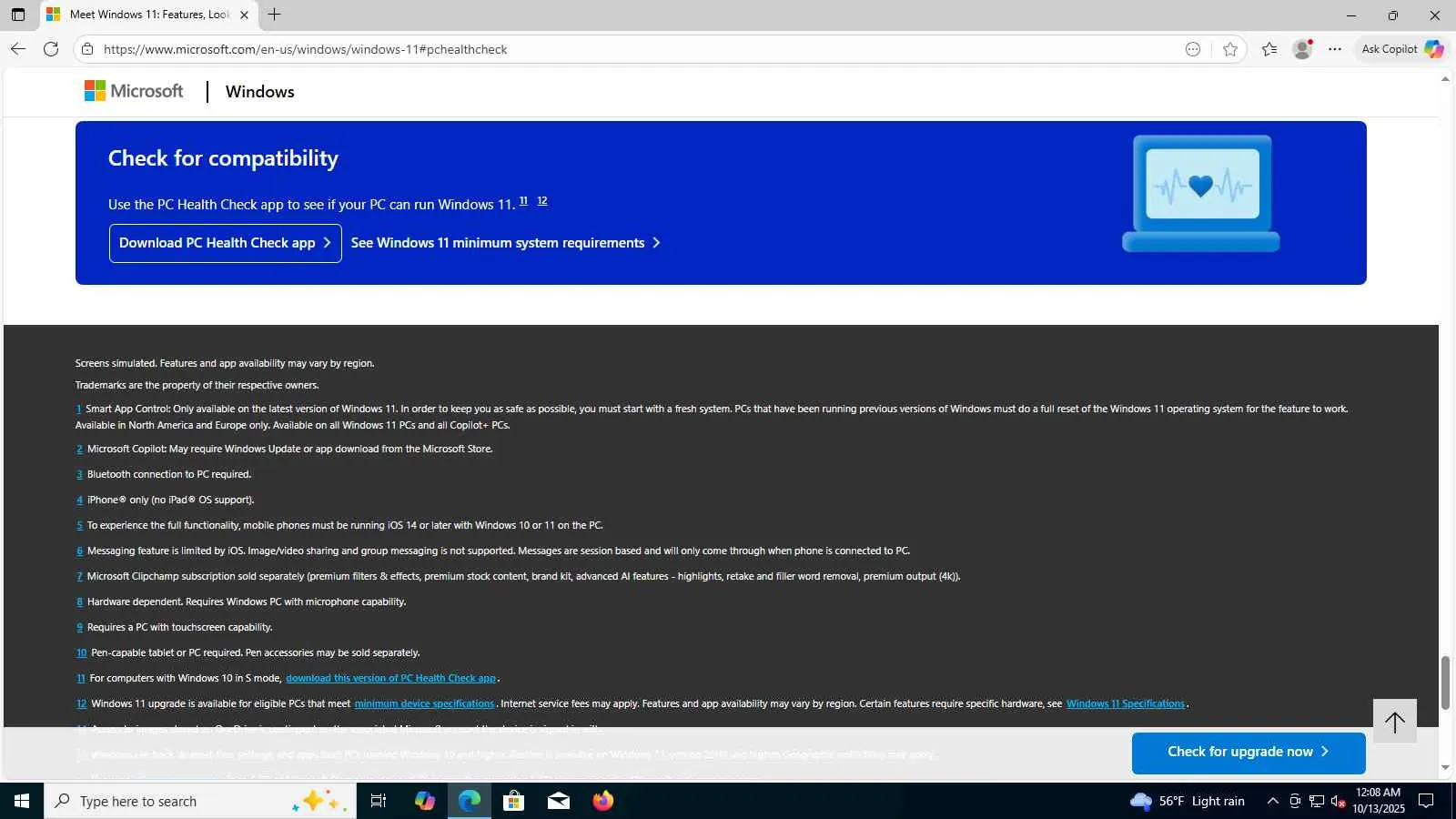Open the Windows Start menu
Viewport: 1456px width, 819px height.
point(22,801)
